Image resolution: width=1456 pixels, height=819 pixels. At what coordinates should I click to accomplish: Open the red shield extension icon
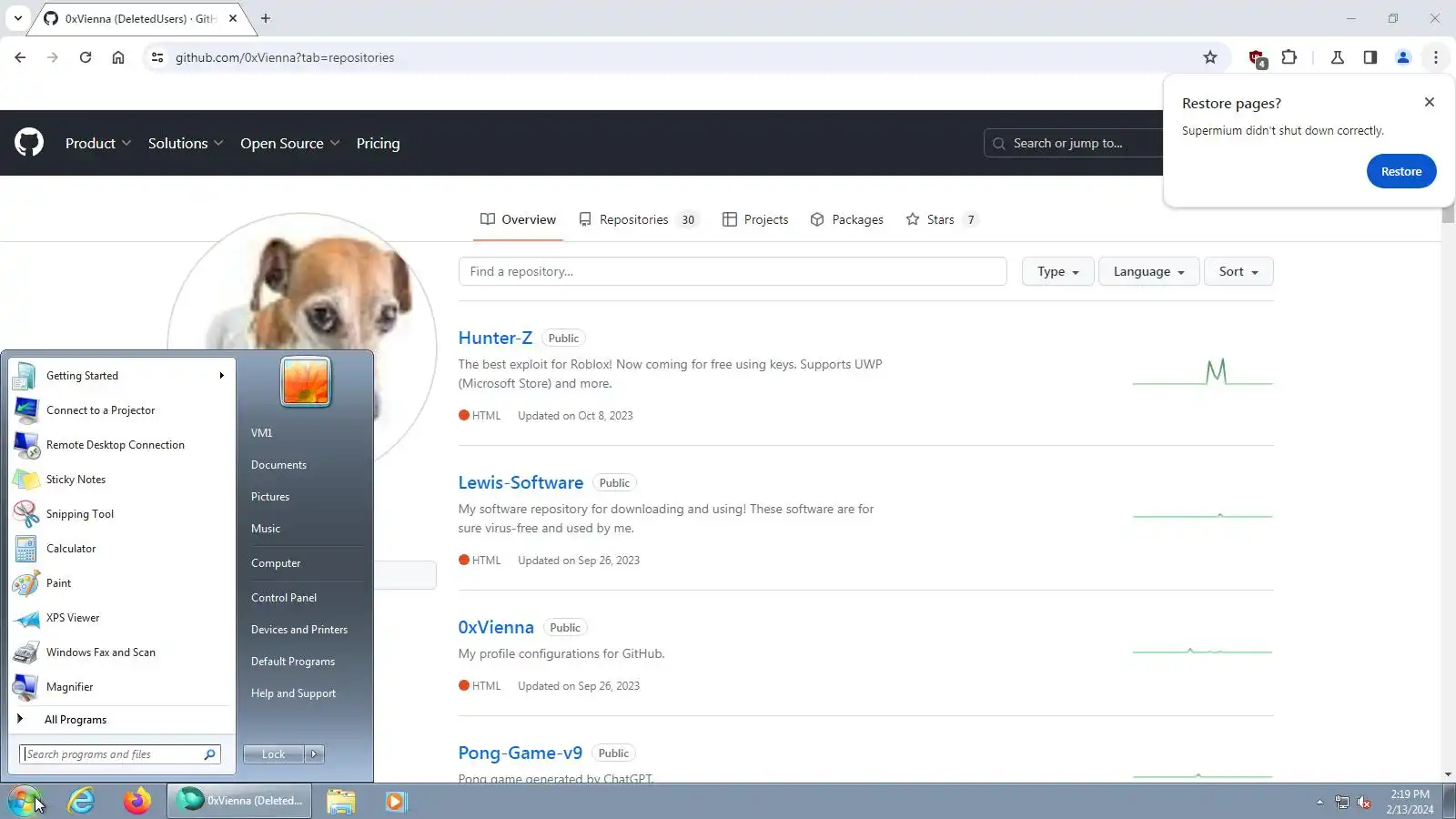coord(1257,58)
